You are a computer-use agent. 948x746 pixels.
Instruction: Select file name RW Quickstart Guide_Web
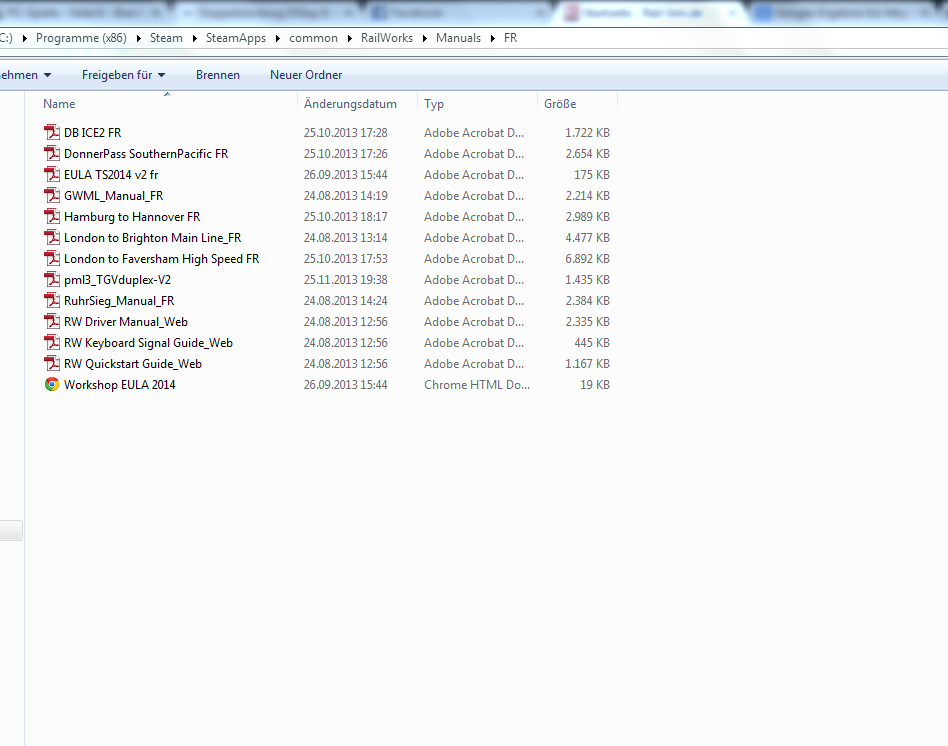coord(132,364)
